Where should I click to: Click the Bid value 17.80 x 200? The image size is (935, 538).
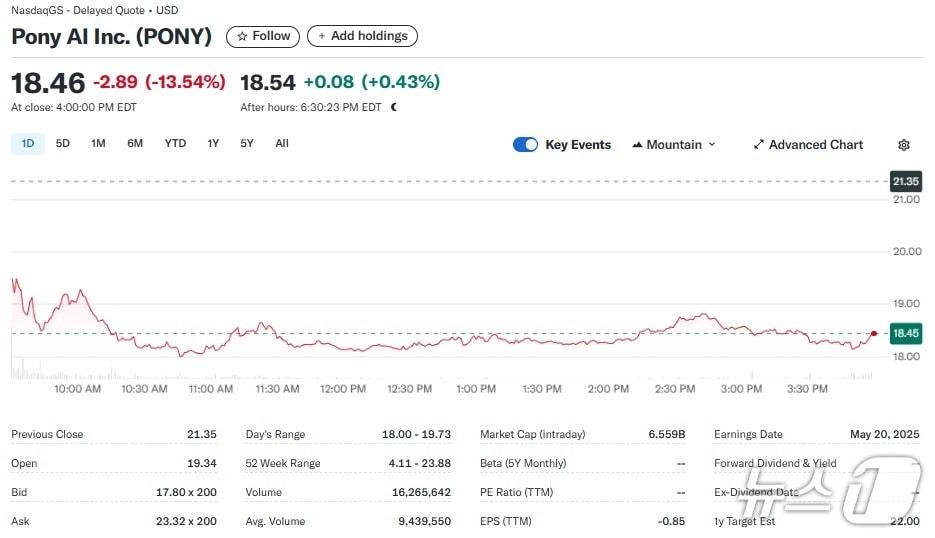coord(186,493)
